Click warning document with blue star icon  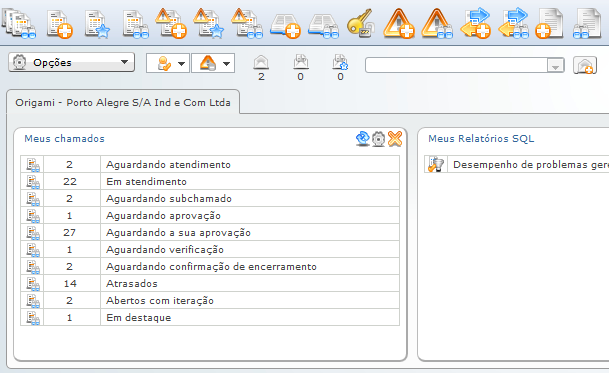[x=209, y=23]
